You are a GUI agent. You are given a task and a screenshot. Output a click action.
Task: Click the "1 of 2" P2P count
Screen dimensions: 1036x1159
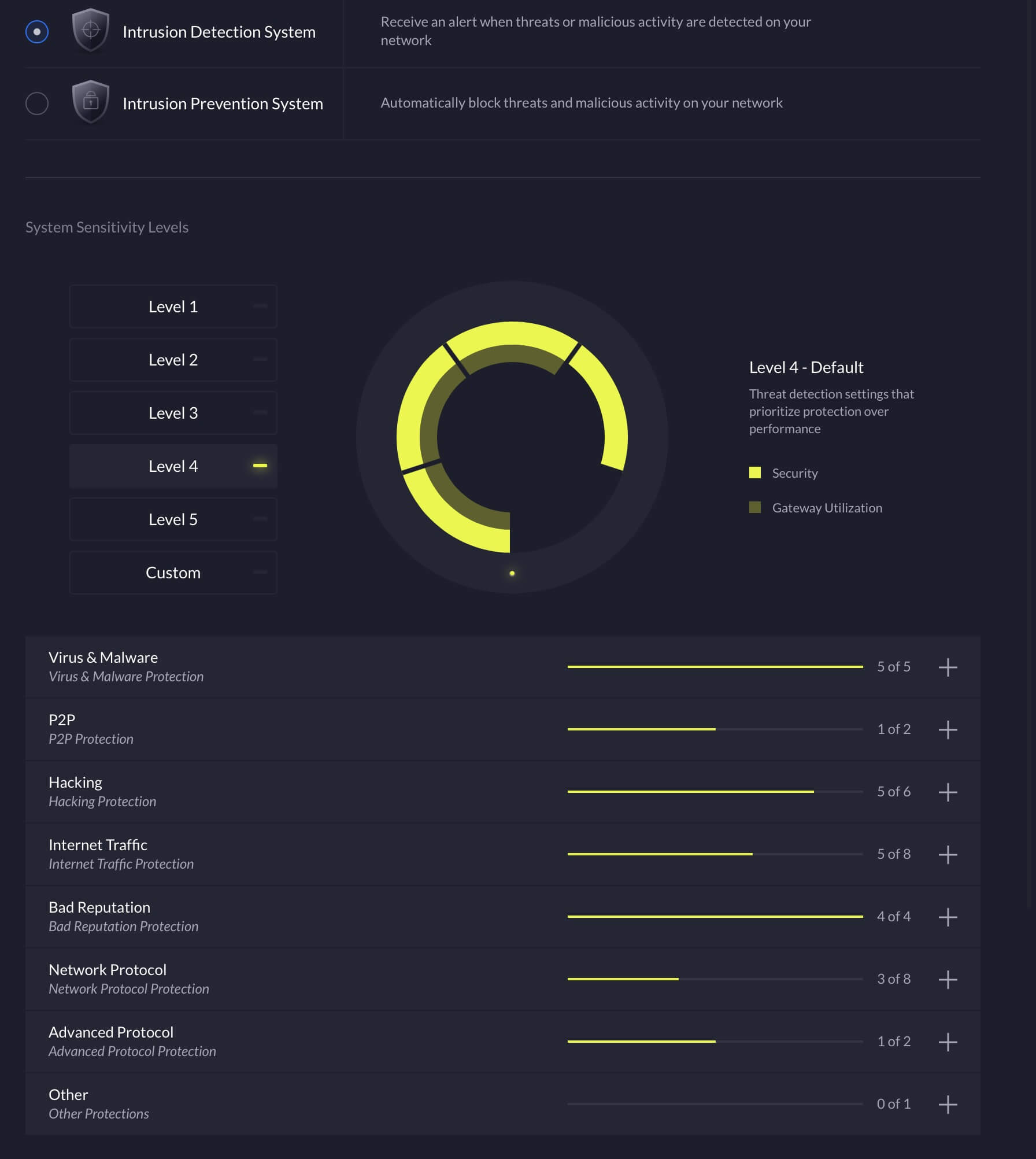tap(894, 729)
